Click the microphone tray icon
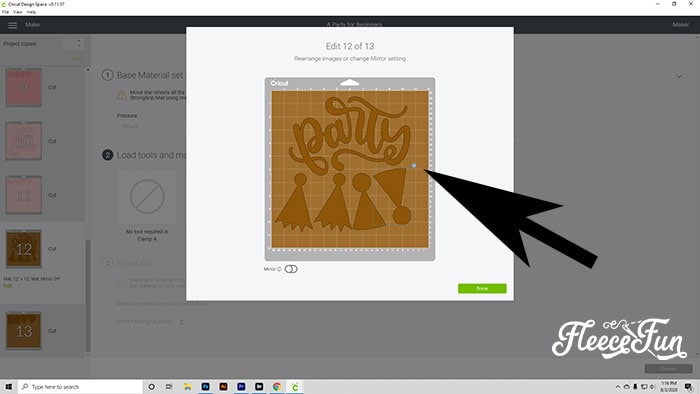 tap(635, 387)
